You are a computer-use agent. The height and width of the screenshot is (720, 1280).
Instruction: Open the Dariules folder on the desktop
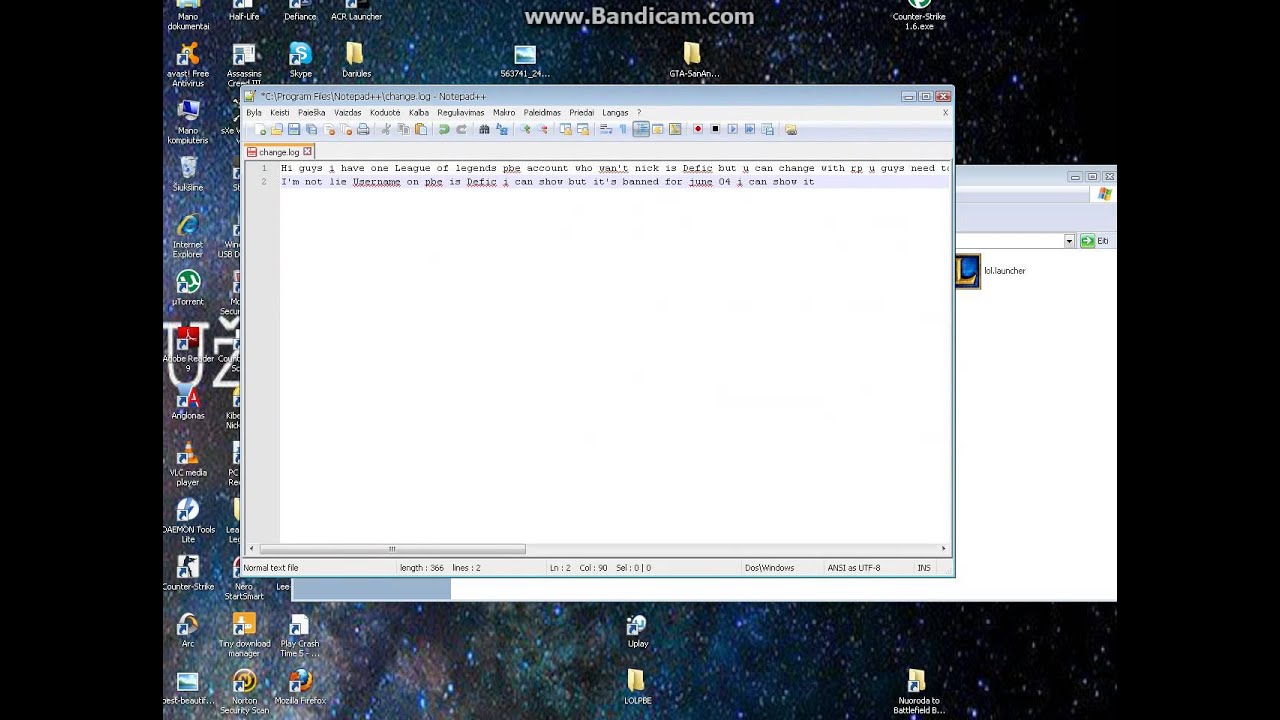[356, 60]
